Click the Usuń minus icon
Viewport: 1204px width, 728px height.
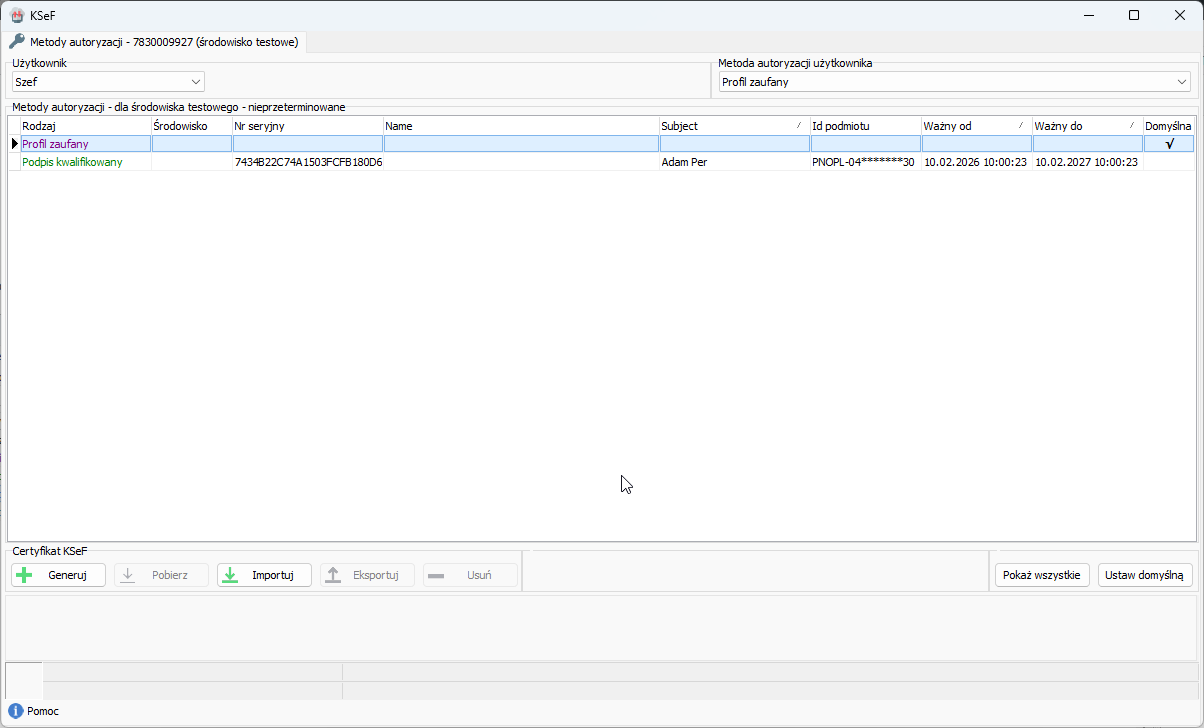coord(436,575)
